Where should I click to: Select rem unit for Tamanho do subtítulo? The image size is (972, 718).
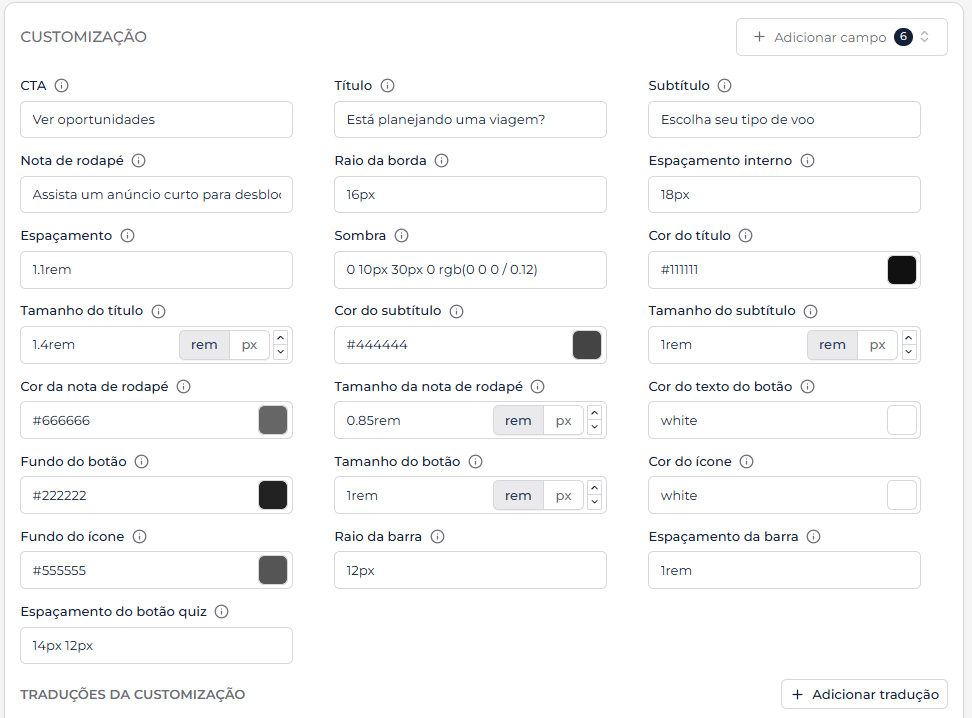click(832, 345)
